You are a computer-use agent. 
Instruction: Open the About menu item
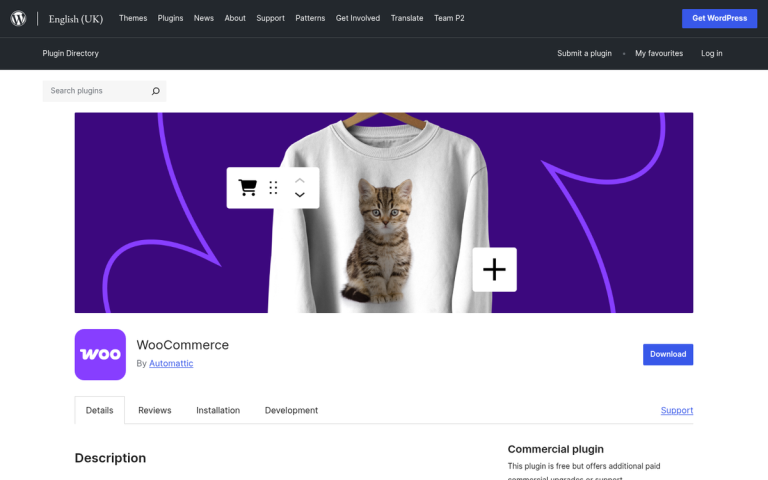(235, 18)
